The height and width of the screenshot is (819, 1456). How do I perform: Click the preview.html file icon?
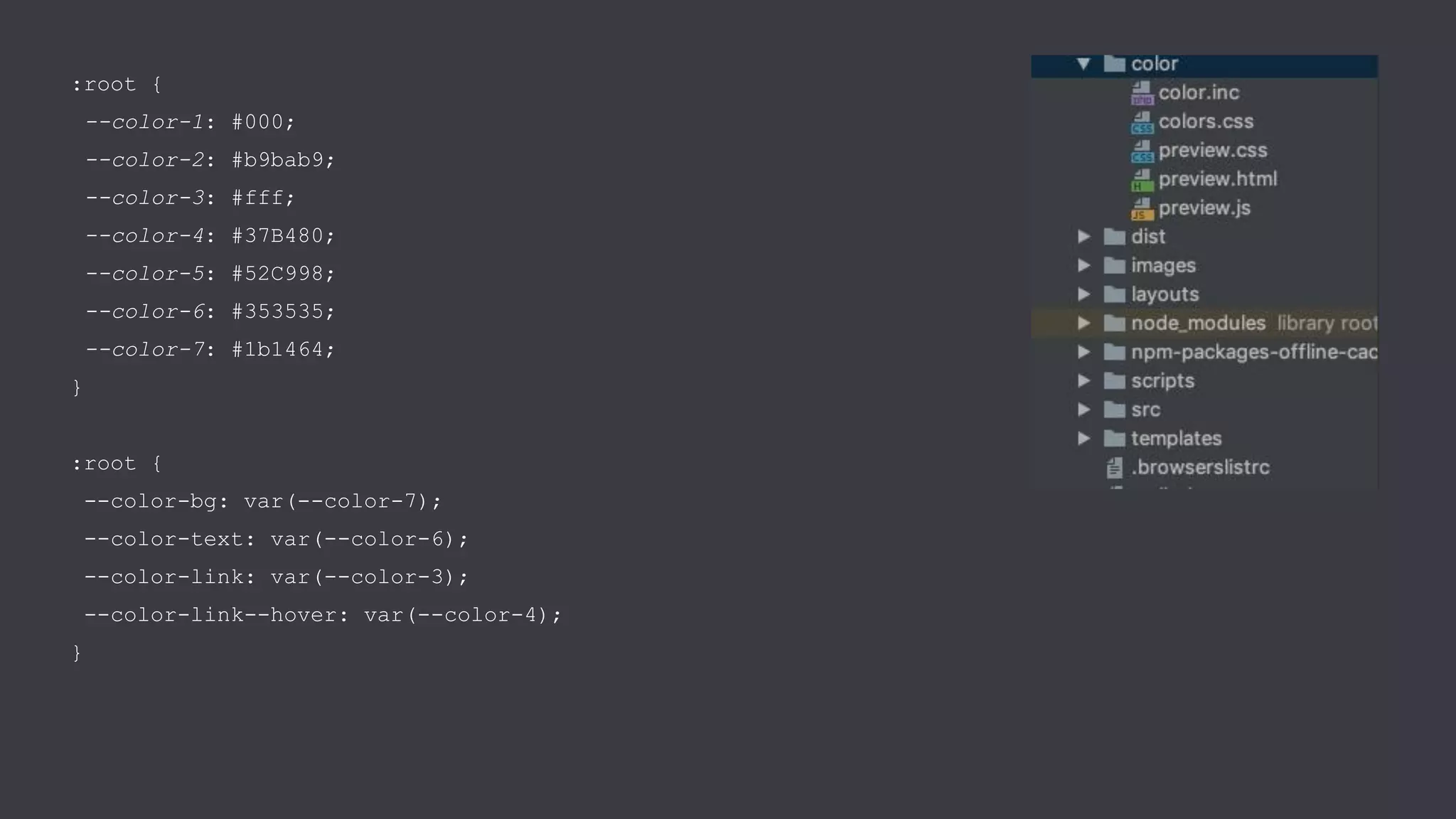pos(1142,179)
